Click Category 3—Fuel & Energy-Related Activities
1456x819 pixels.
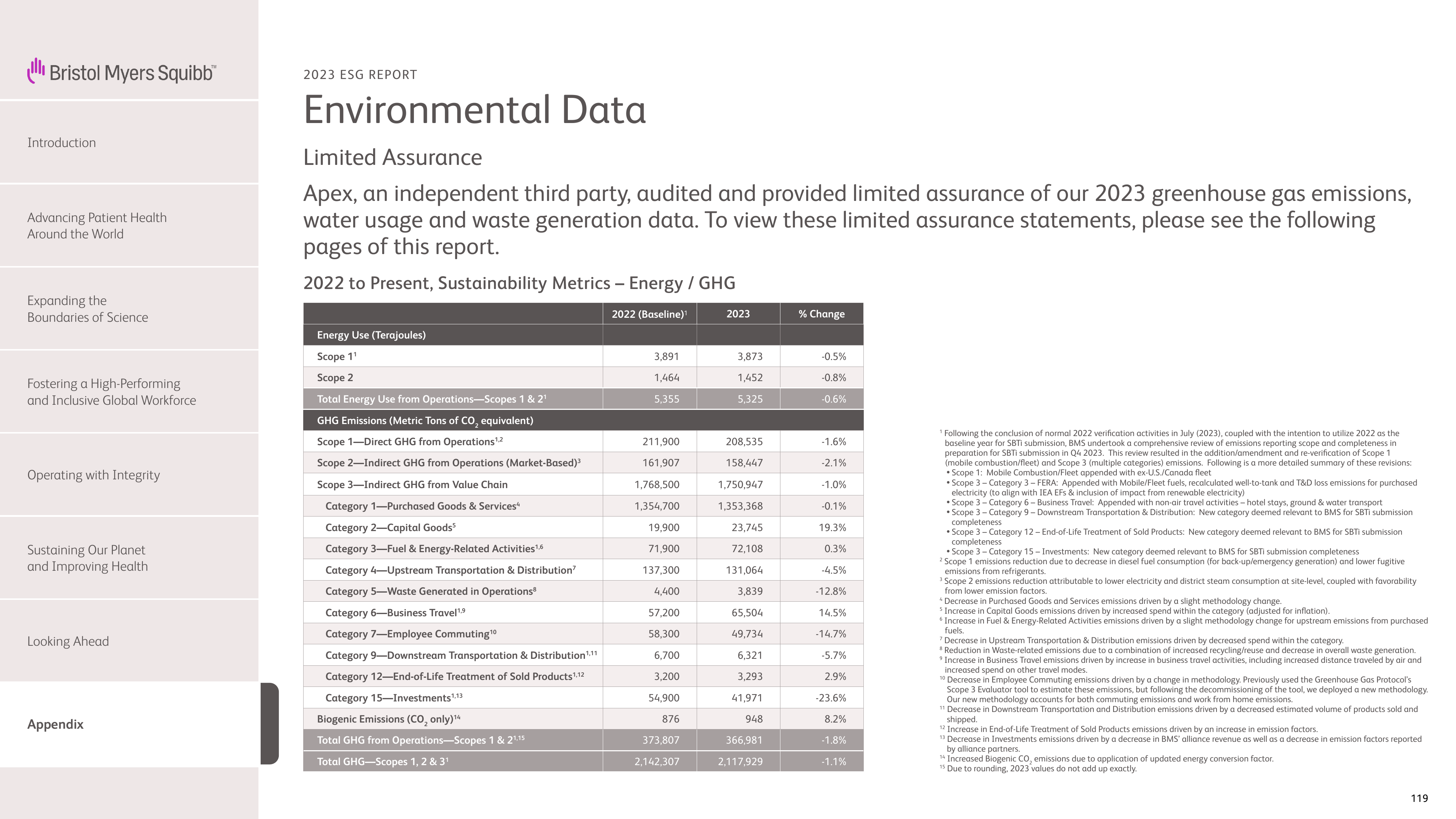point(434,548)
